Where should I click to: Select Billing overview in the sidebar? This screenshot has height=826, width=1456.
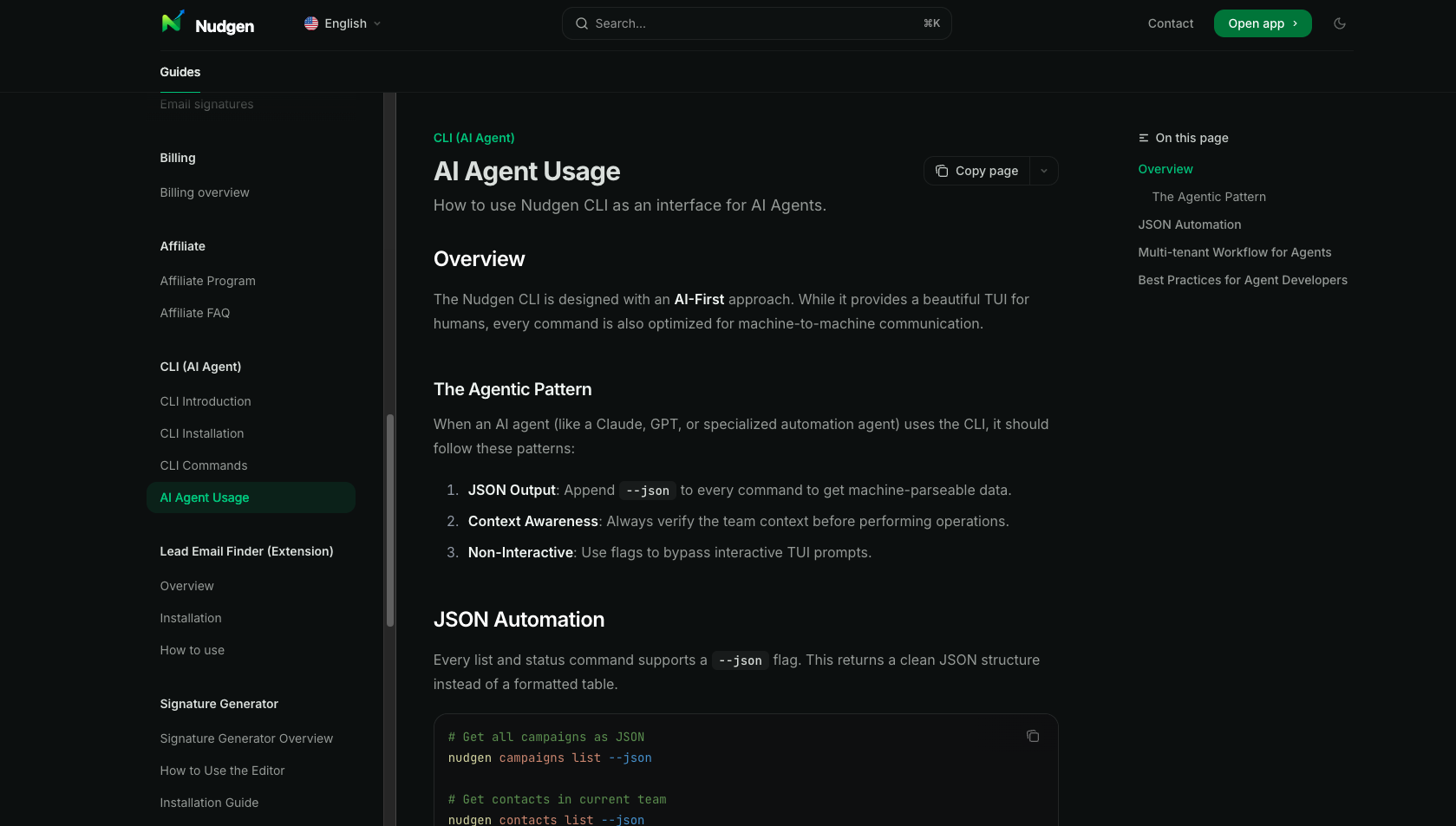204,192
